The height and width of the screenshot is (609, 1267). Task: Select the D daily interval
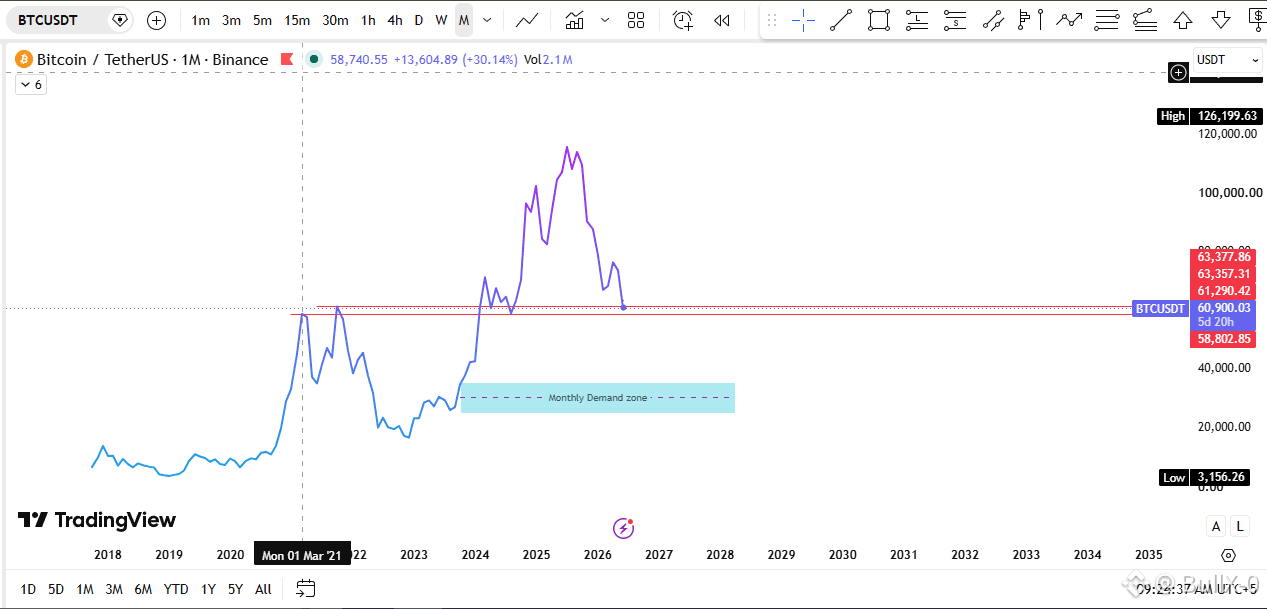click(419, 20)
